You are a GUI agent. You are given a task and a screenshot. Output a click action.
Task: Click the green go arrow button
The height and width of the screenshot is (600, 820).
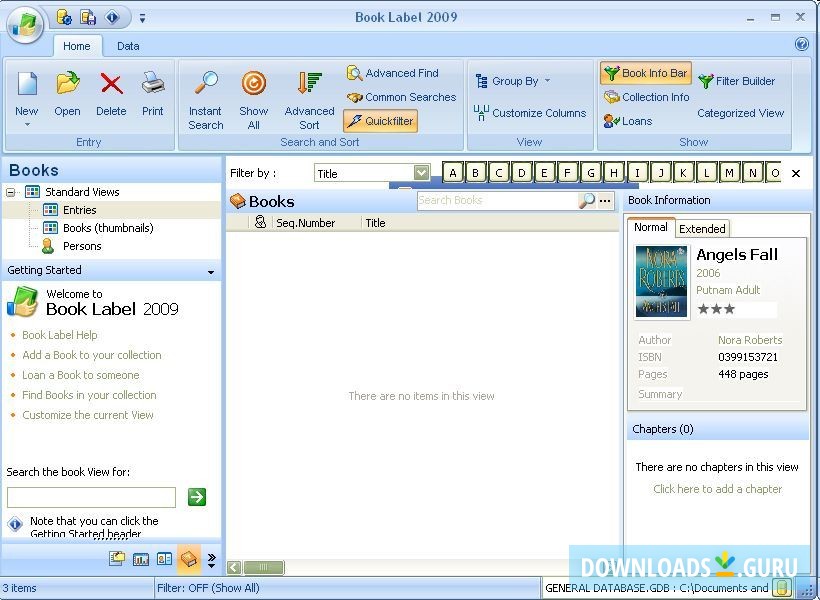pos(197,497)
